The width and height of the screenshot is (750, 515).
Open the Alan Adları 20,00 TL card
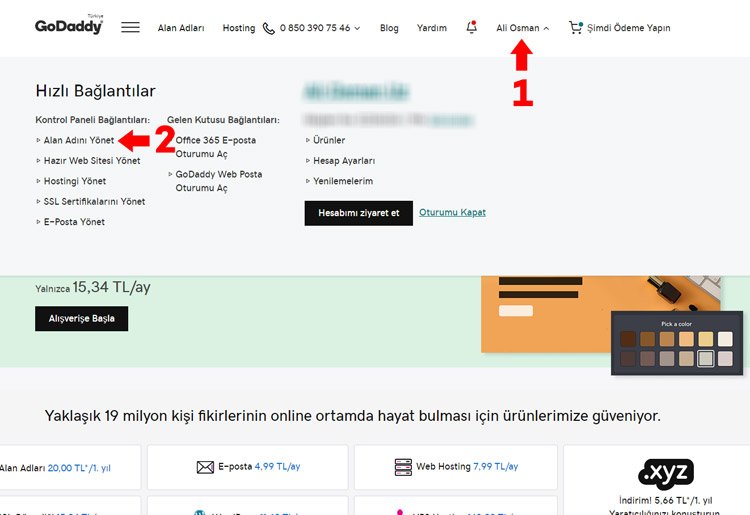click(x=70, y=467)
